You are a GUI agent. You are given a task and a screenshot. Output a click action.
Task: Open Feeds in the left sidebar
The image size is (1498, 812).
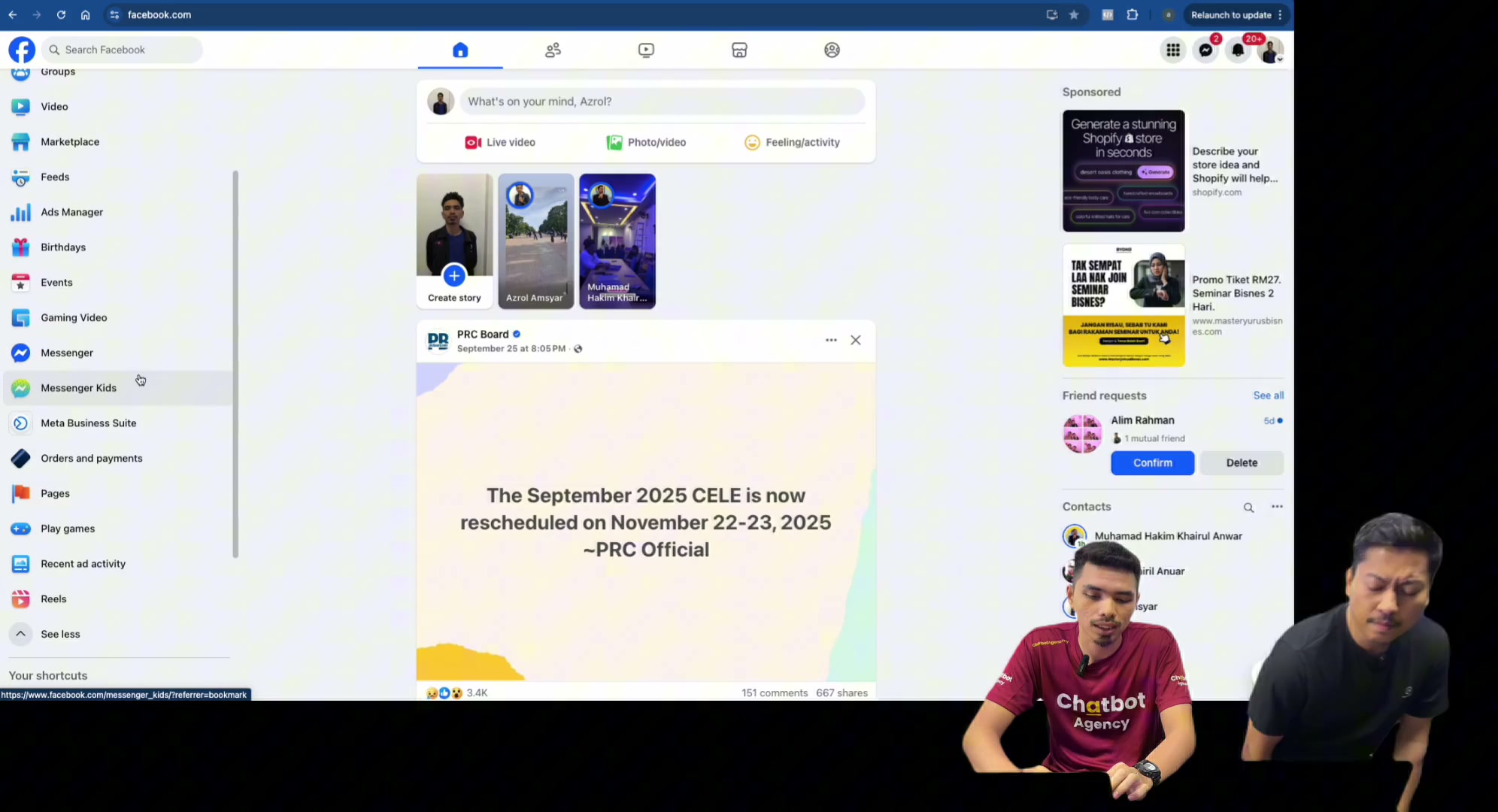coord(118,177)
